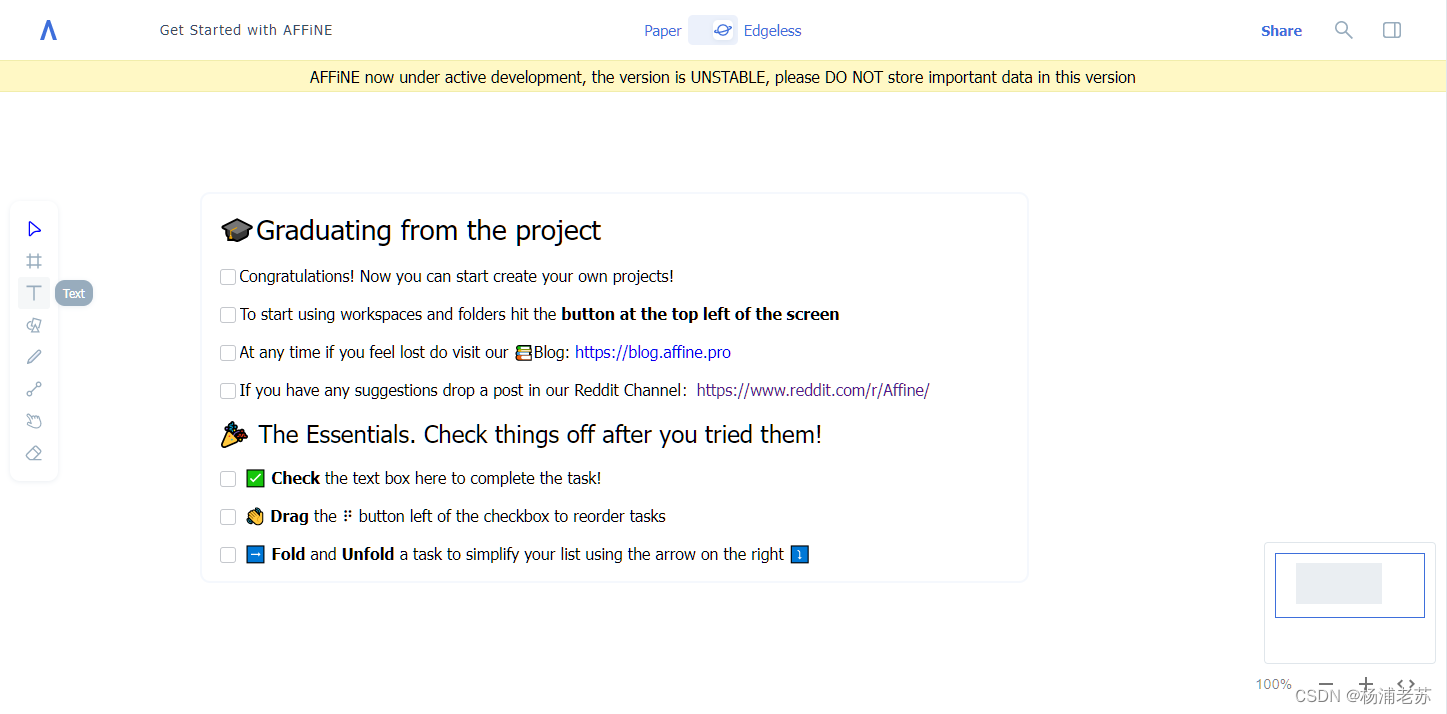Open the https://blog.affine.pro link
Viewport: 1447px width, 714px height.
653,352
